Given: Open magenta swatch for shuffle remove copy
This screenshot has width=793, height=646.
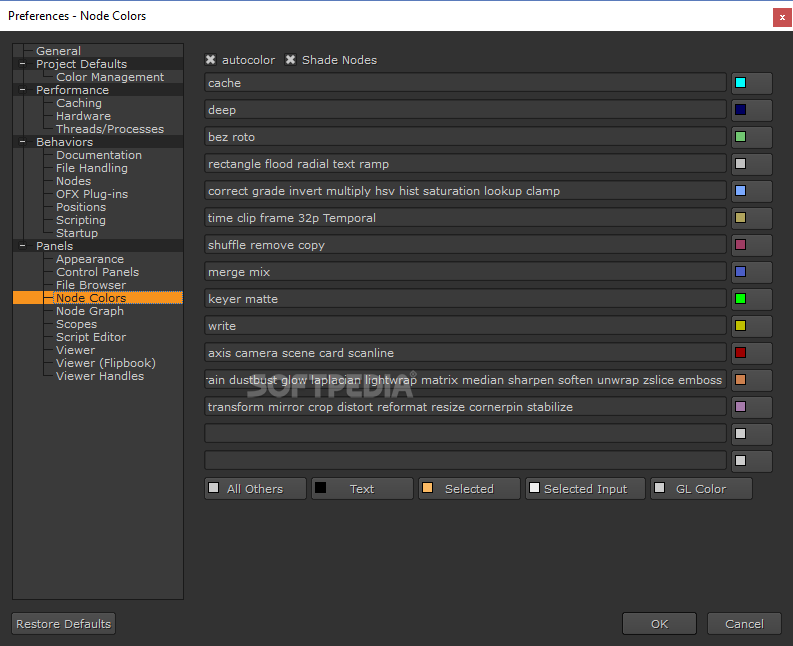Looking at the screenshot, I should (x=752, y=245).
